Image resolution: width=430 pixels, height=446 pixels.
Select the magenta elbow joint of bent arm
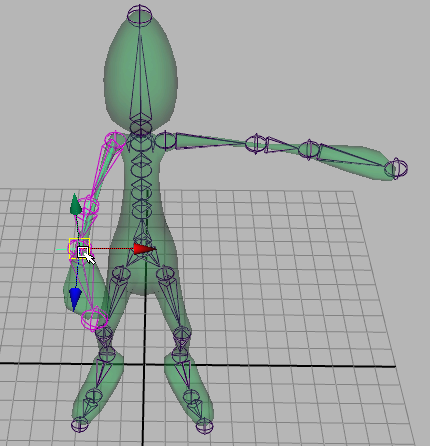90,206
